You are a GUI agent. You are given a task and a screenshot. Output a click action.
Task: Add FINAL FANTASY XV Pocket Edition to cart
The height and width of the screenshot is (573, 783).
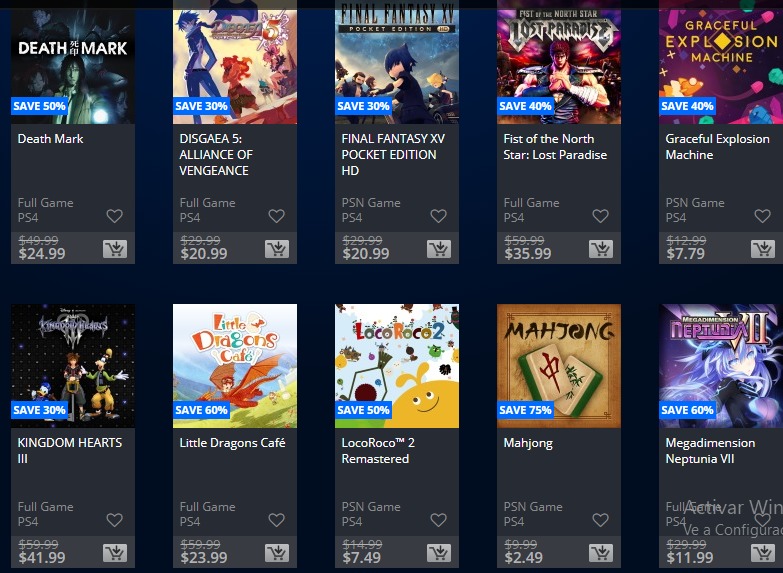[439, 249]
